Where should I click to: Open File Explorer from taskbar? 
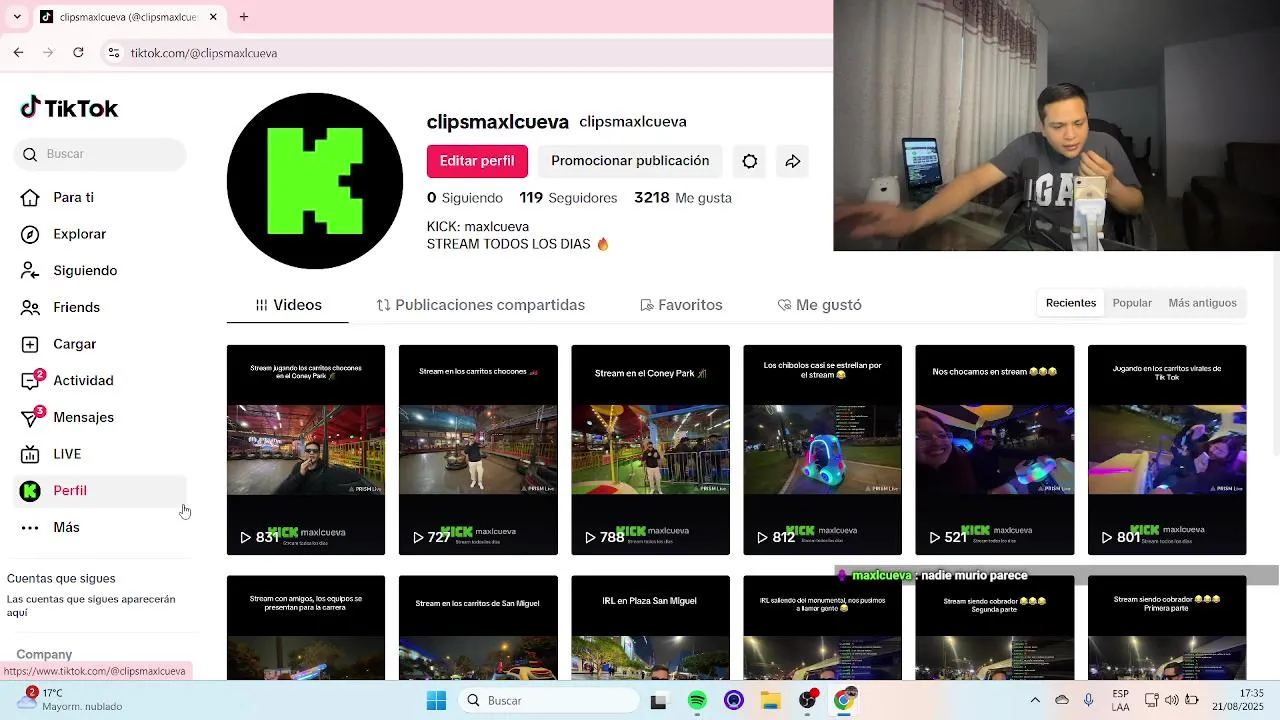770,701
